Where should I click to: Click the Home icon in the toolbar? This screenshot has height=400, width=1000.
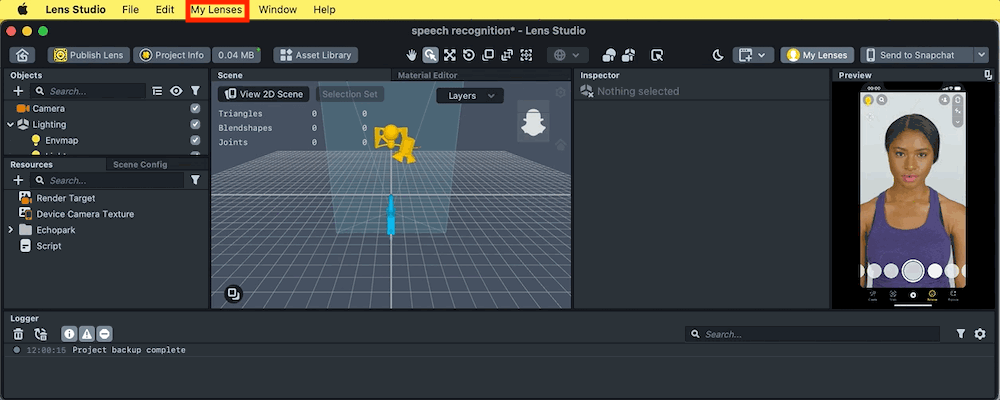point(22,55)
